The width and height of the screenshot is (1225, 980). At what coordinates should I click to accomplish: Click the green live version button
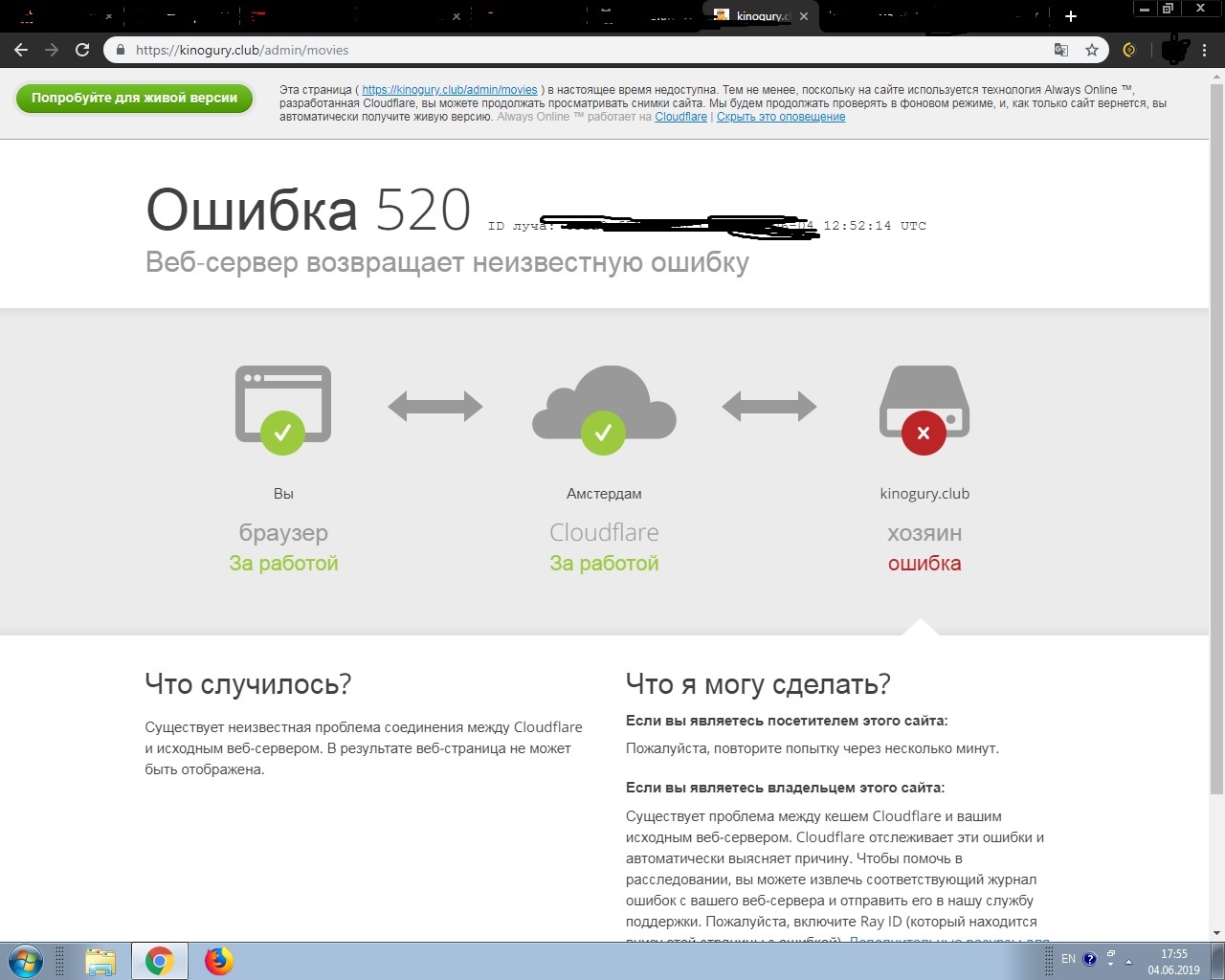coord(134,98)
